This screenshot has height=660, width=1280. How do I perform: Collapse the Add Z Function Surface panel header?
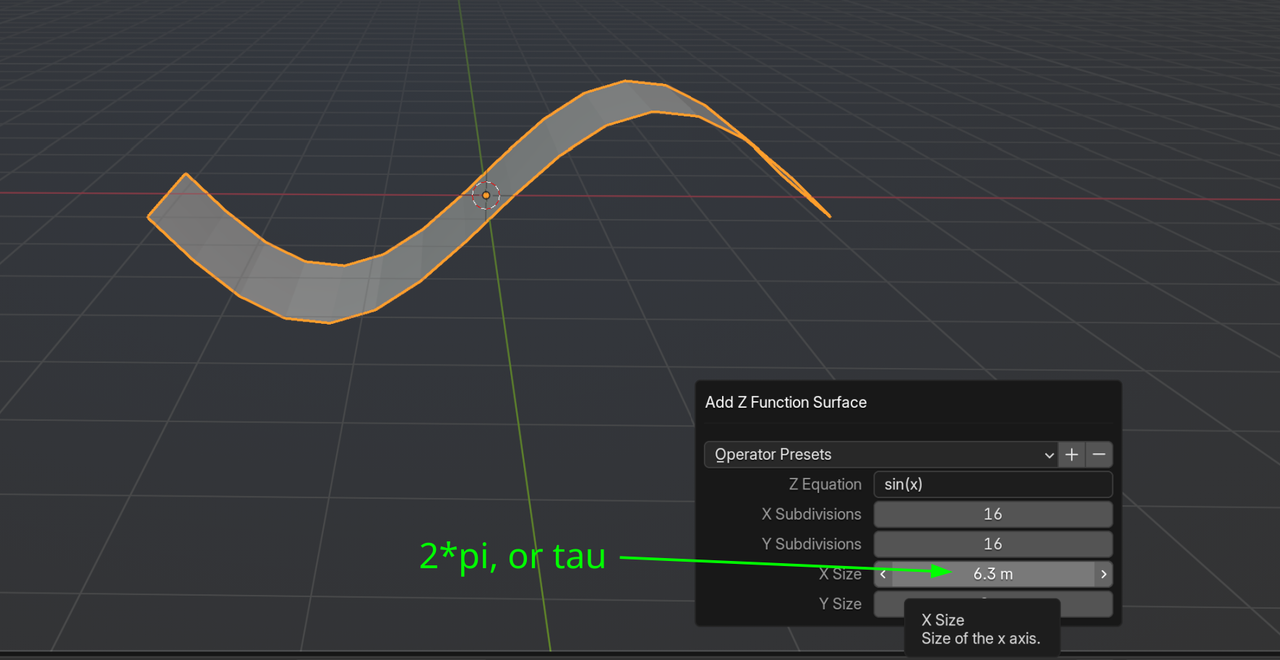pyautogui.click(x=785, y=402)
